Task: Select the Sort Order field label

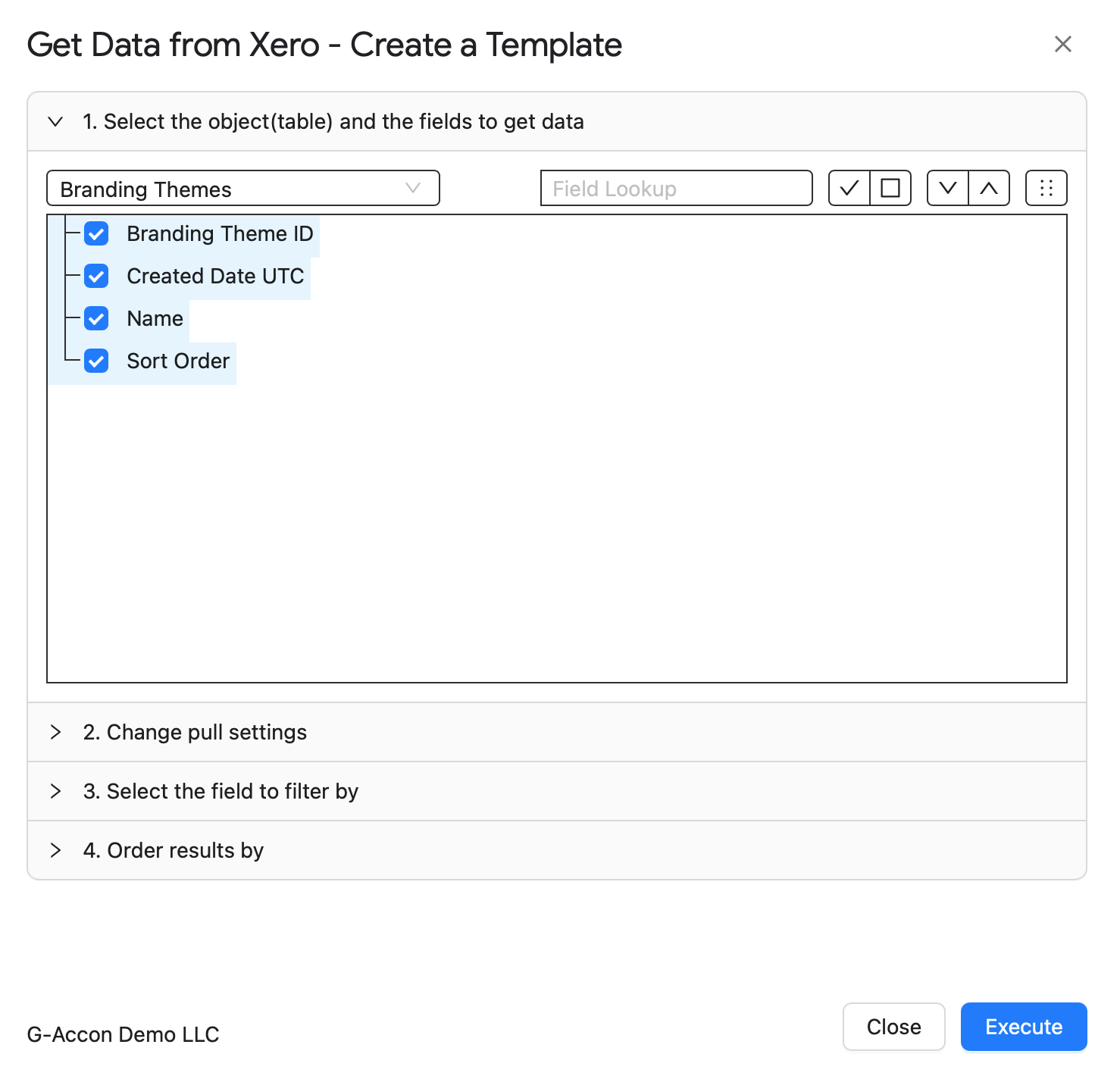Action: pos(178,361)
